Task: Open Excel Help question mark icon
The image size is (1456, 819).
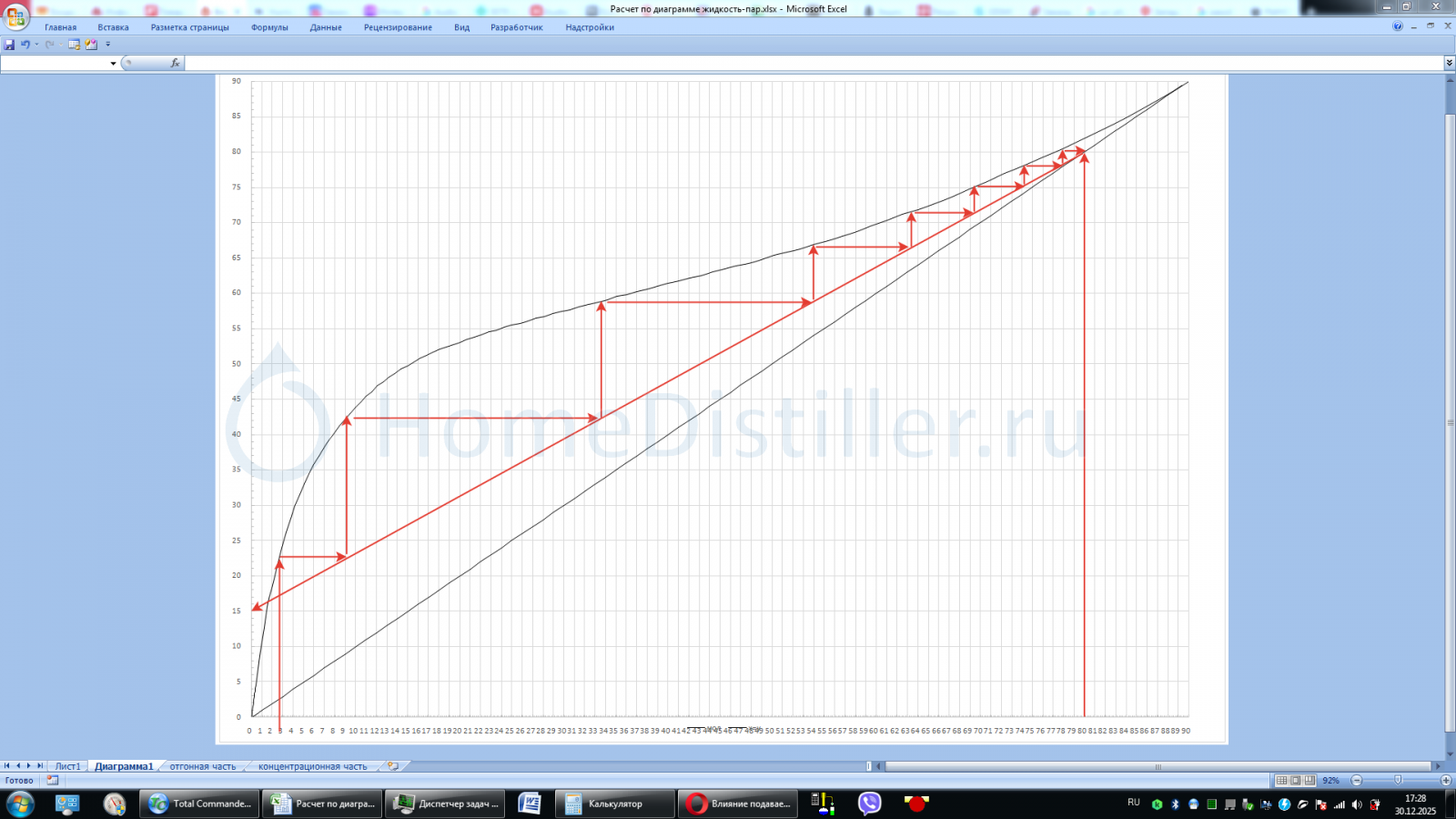Action: (x=1398, y=26)
